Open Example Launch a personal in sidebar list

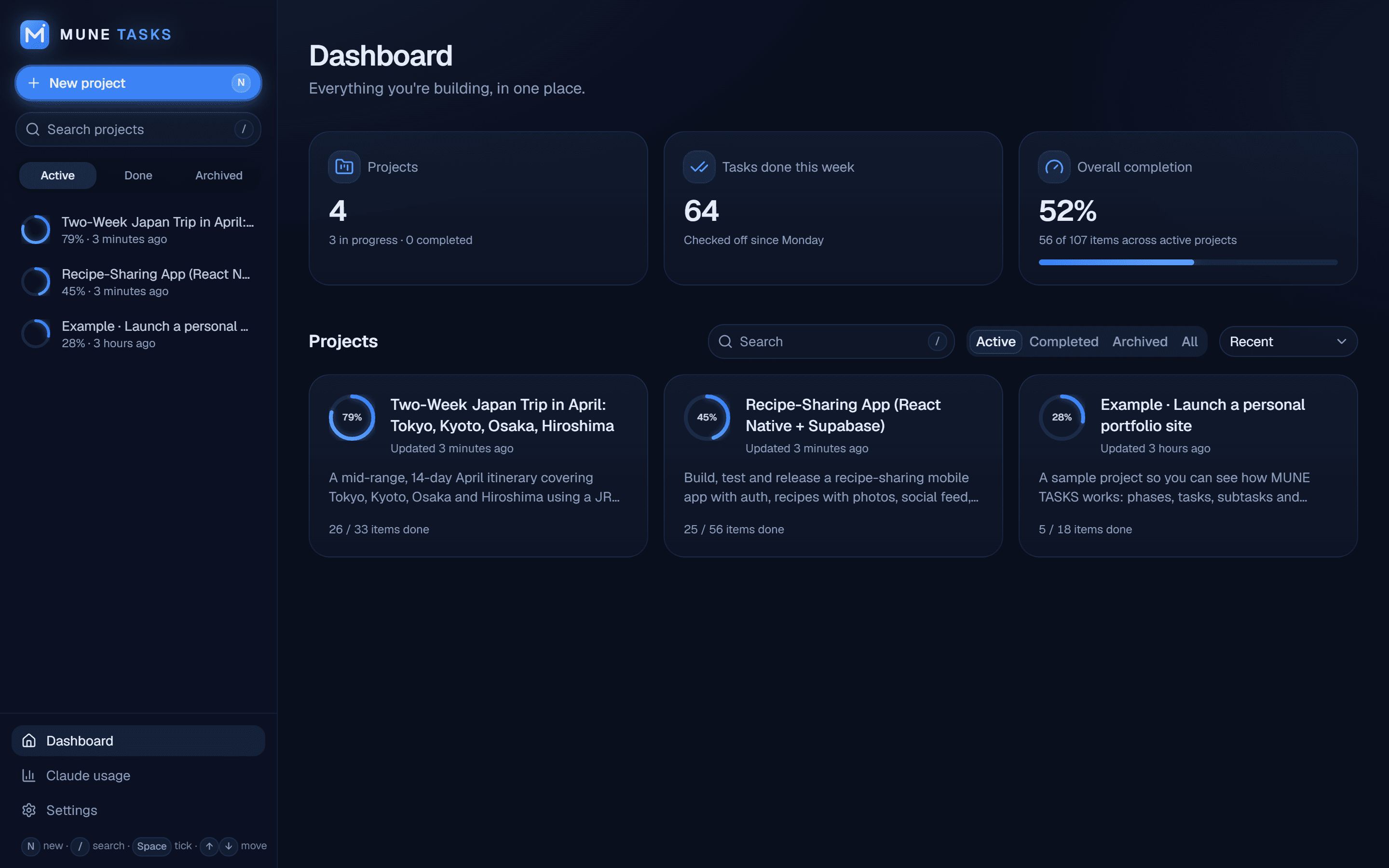coord(138,334)
